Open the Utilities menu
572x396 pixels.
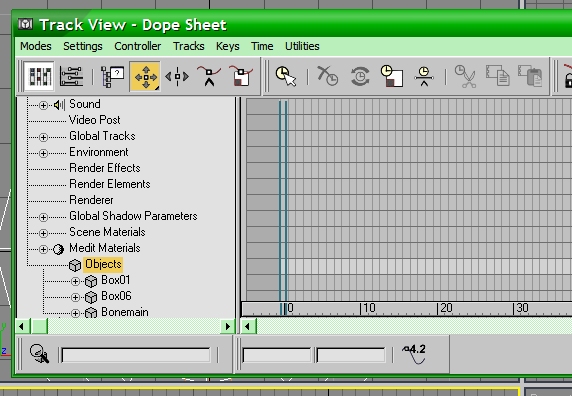pyautogui.click(x=302, y=46)
